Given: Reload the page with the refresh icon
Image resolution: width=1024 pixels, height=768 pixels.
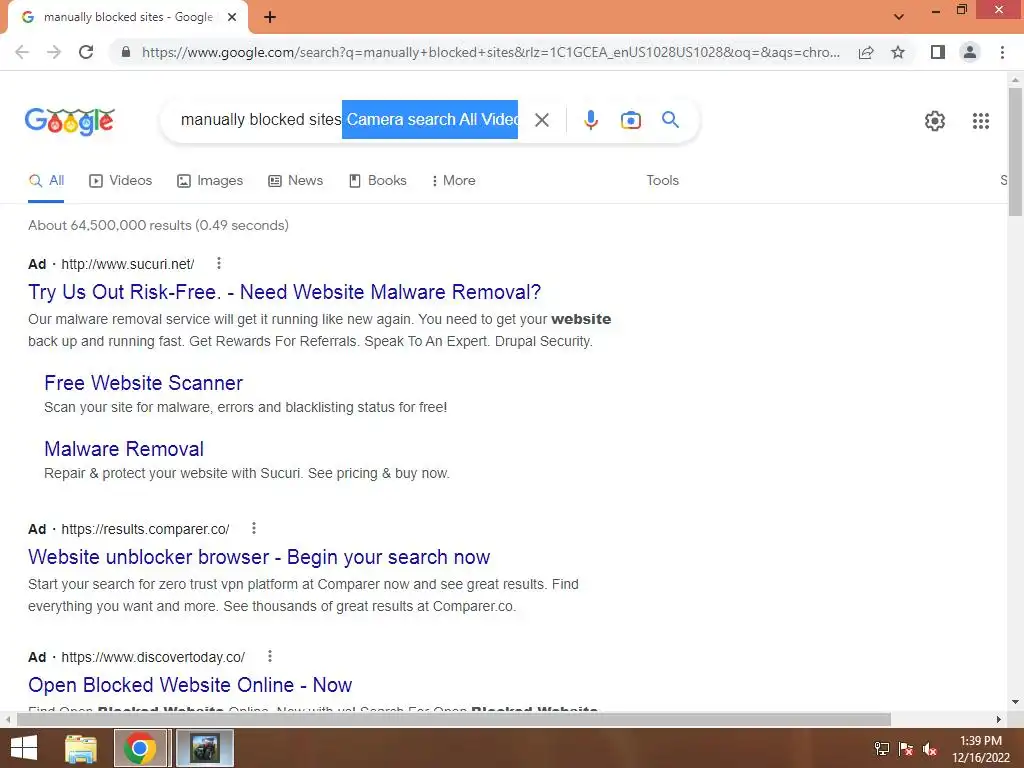Looking at the screenshot, I should [x=86, y=52].
